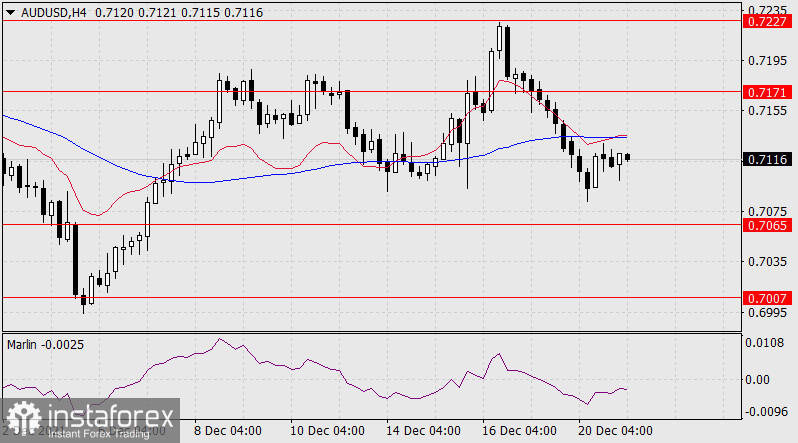Select the red 0.7065 price level label
The image size is (798, 443).
(x=766, y=225)
